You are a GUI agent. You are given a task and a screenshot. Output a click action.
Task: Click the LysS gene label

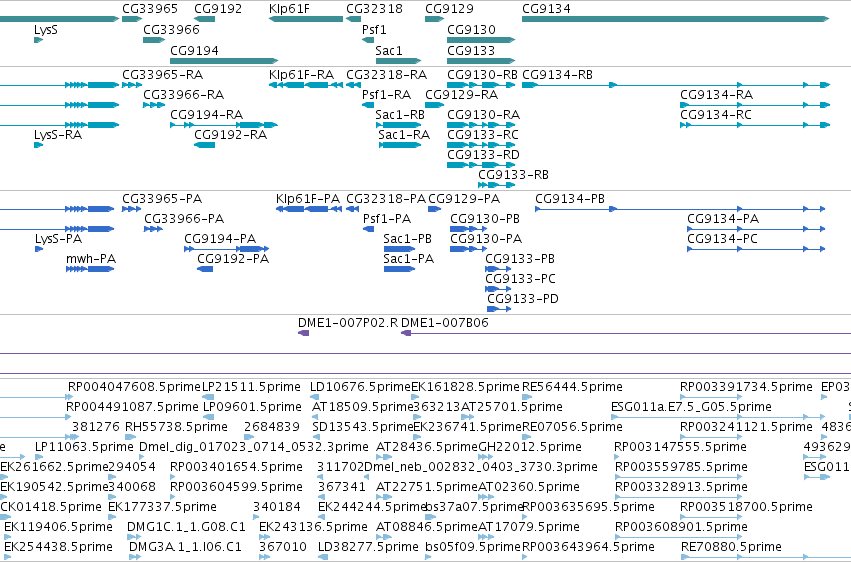[x=46, y=29]
